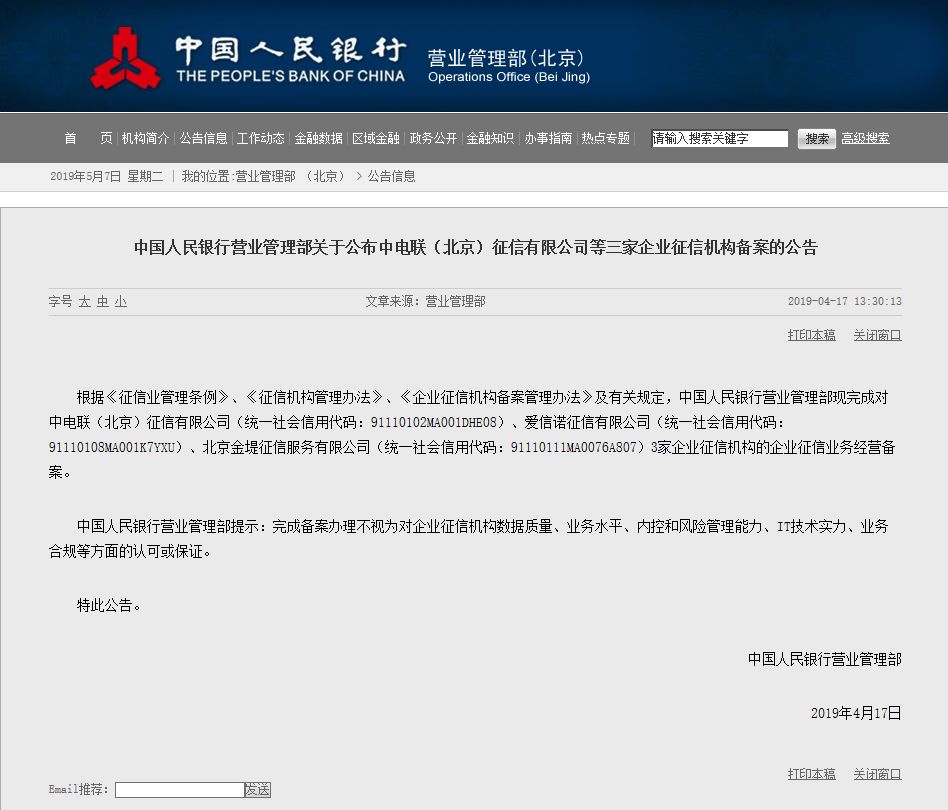Image resolution: width=948 pixels, height=810 pixels.
Task: Go to the 热点专题 menu item
Action: 605,138
